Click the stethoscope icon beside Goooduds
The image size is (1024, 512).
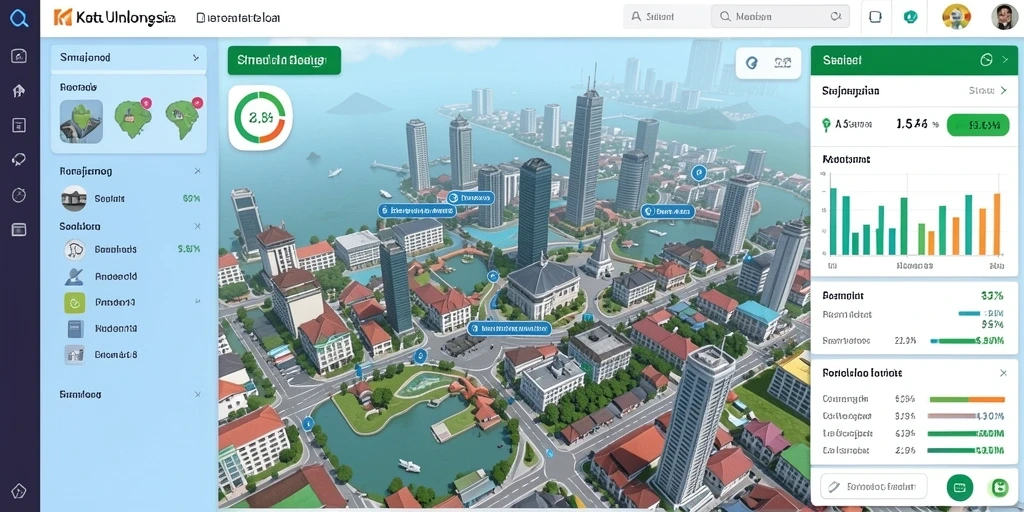74,249
